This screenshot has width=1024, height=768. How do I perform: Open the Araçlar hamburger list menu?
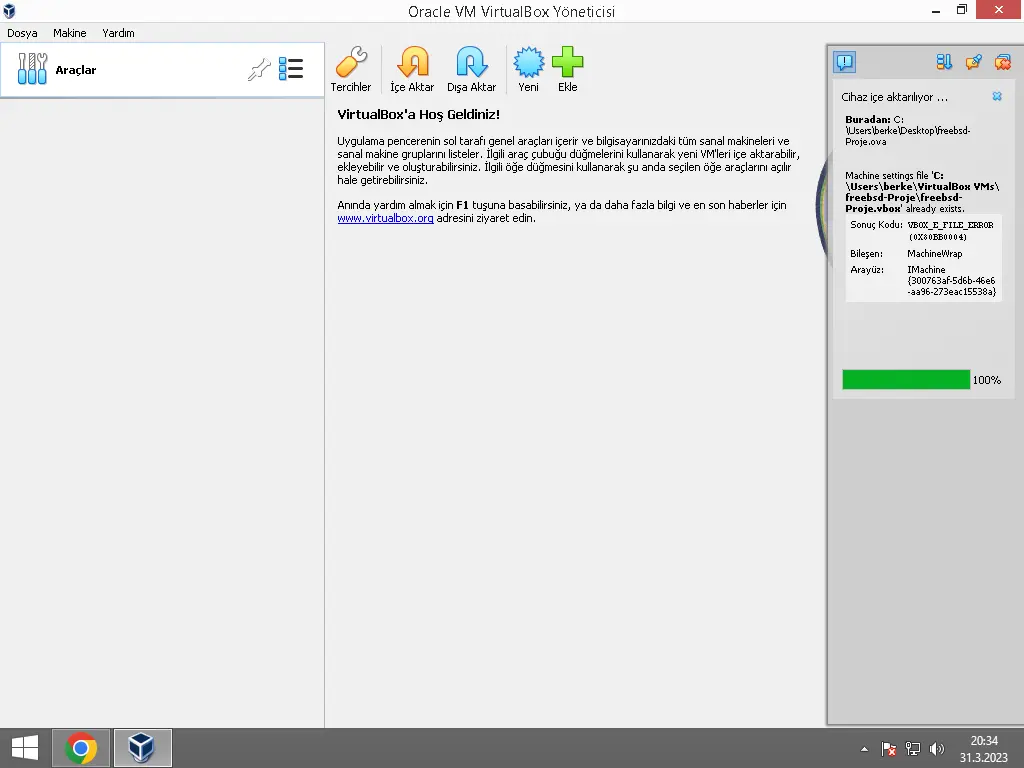pos(291,68)
